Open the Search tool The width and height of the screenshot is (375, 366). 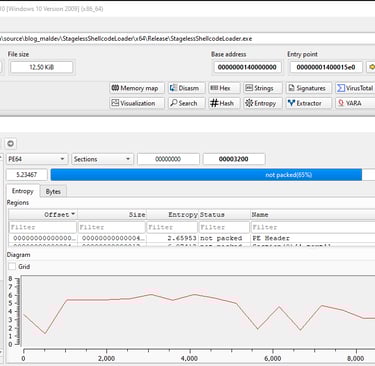(x=186, y=103)
